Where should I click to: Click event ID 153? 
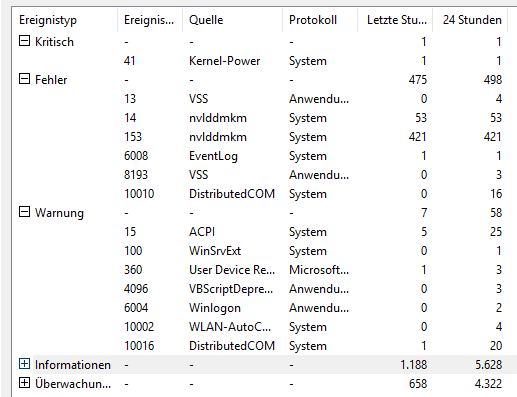(x=133, y=137)
